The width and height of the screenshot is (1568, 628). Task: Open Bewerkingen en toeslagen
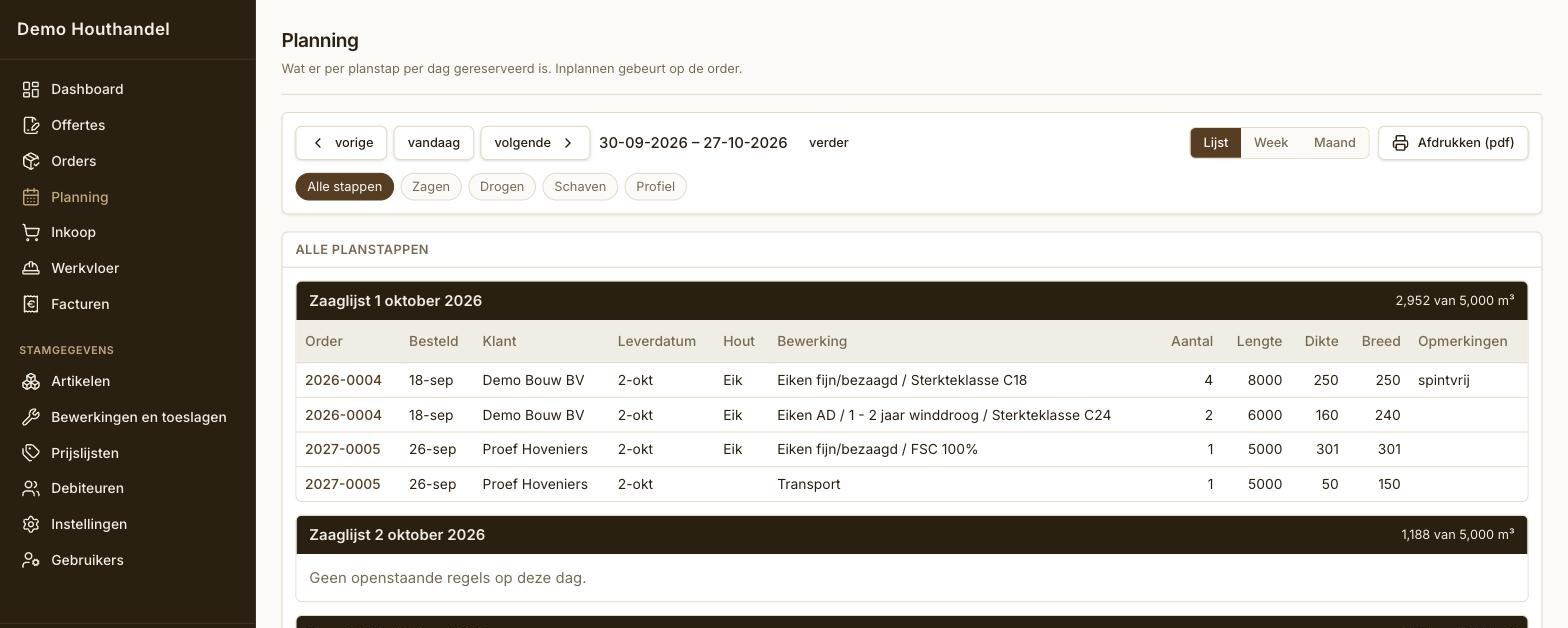[x=139, y=417]
